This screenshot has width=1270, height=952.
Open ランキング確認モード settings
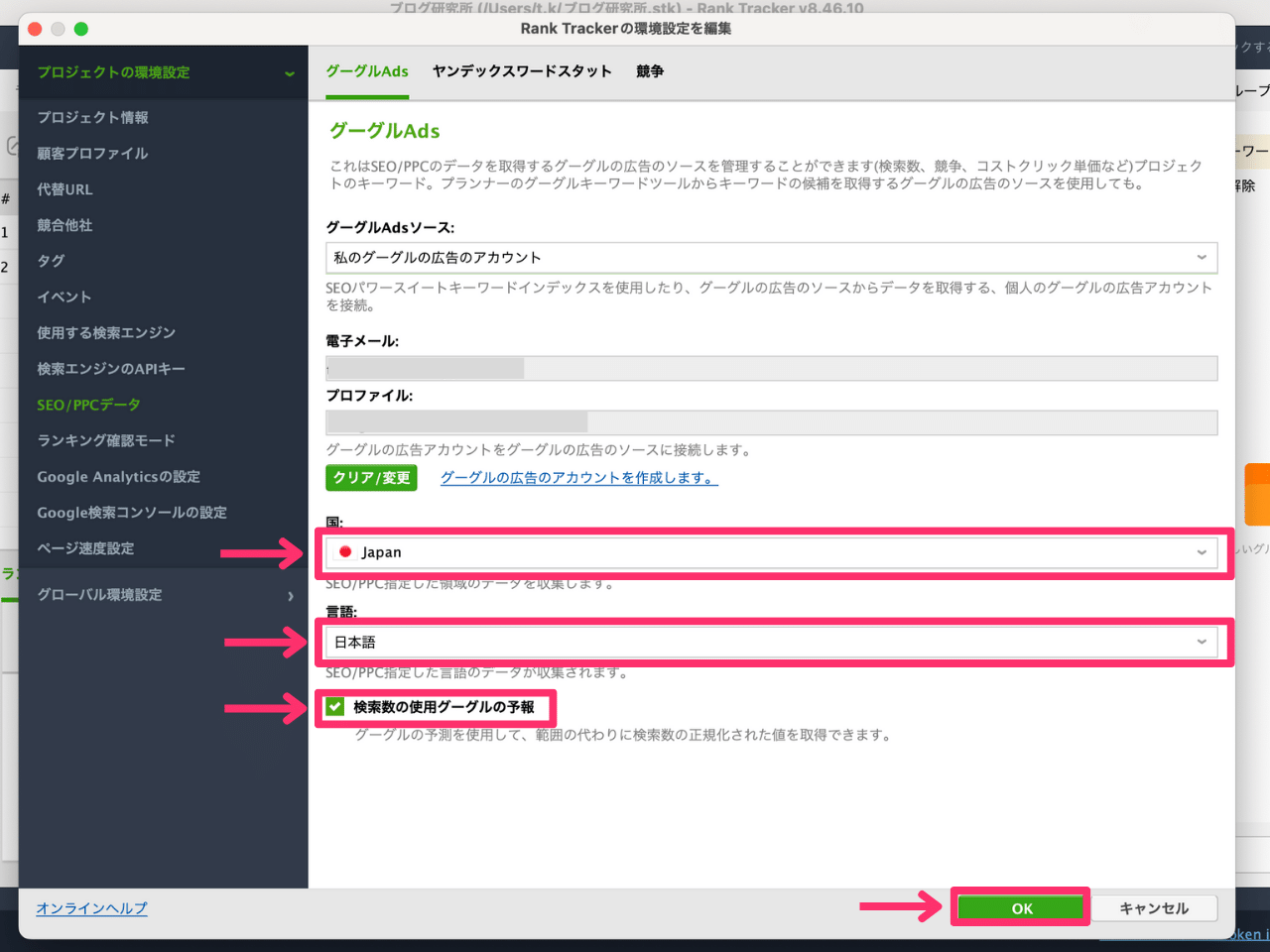(106, 440)
